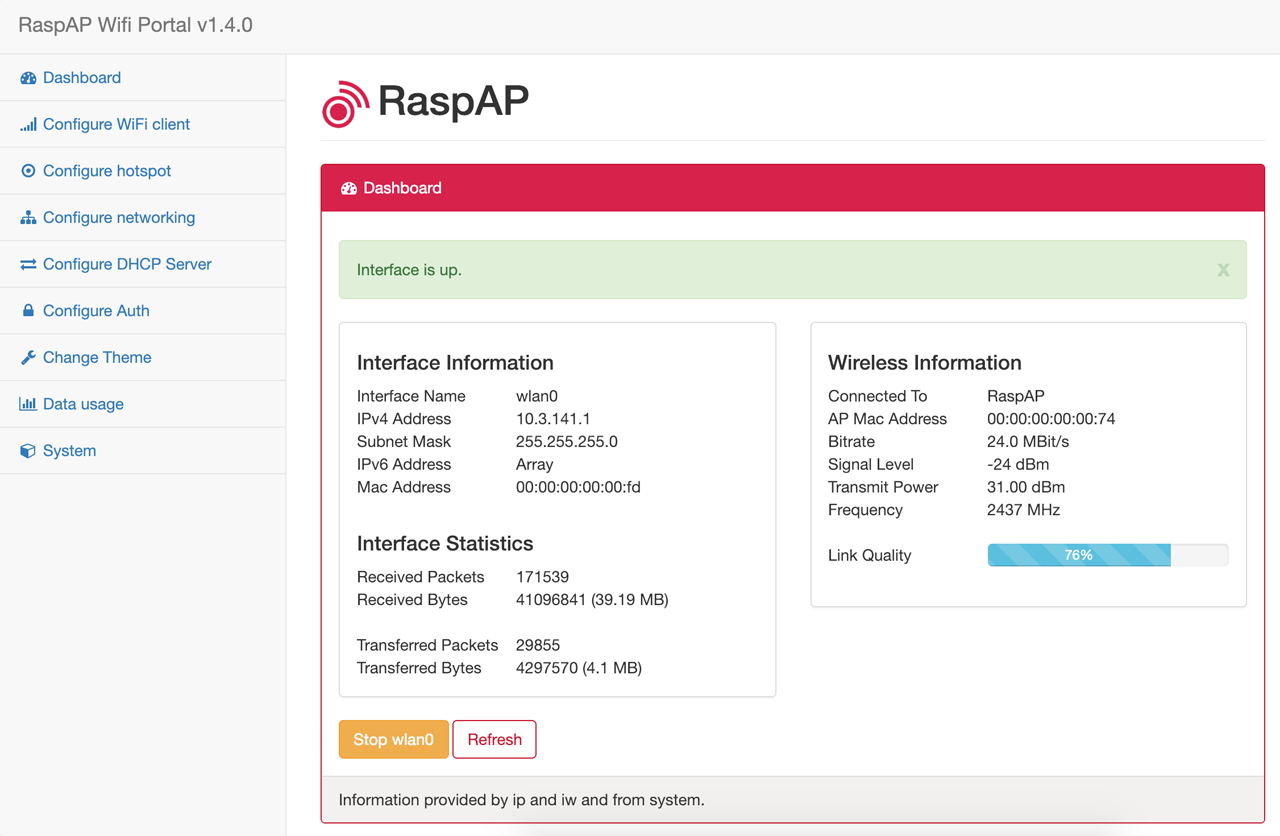Click the cube icon for System
The width and height of the screenshot is (1280, 836).
[28, 451]
